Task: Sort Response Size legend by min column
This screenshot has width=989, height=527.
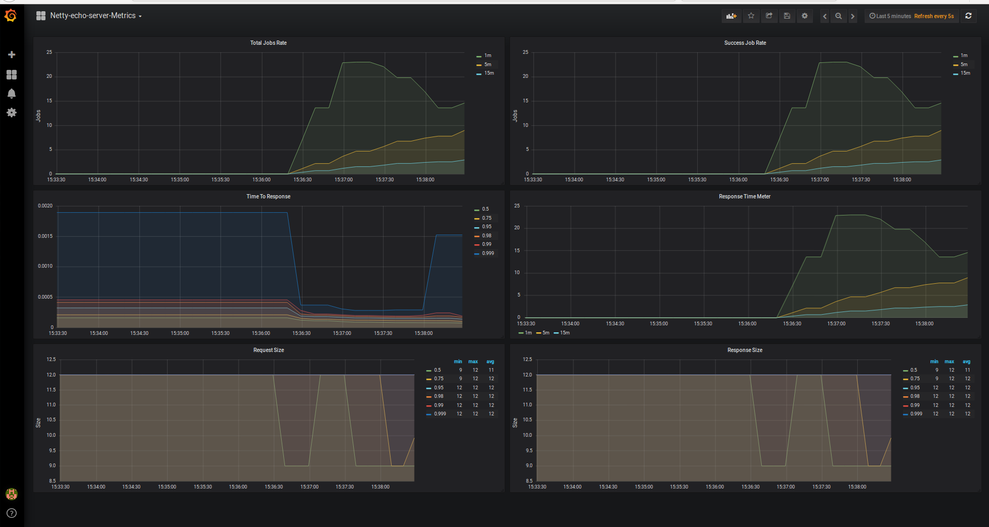Action: click(935, 362)
